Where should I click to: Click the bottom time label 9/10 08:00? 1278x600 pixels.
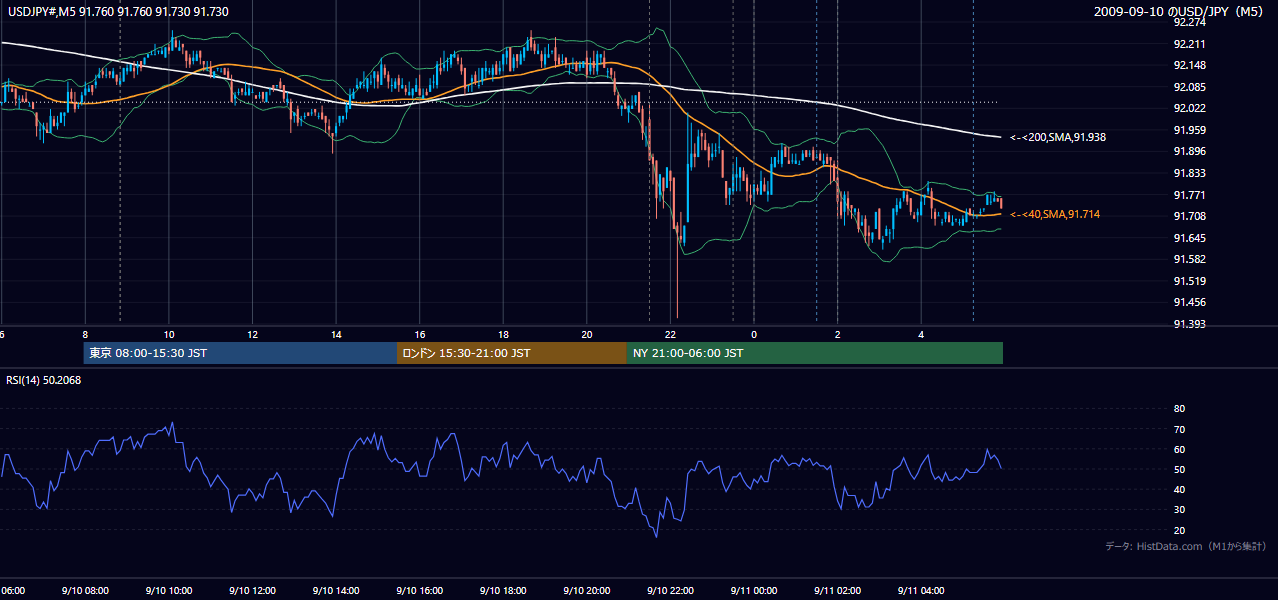[x=84, y=591]
